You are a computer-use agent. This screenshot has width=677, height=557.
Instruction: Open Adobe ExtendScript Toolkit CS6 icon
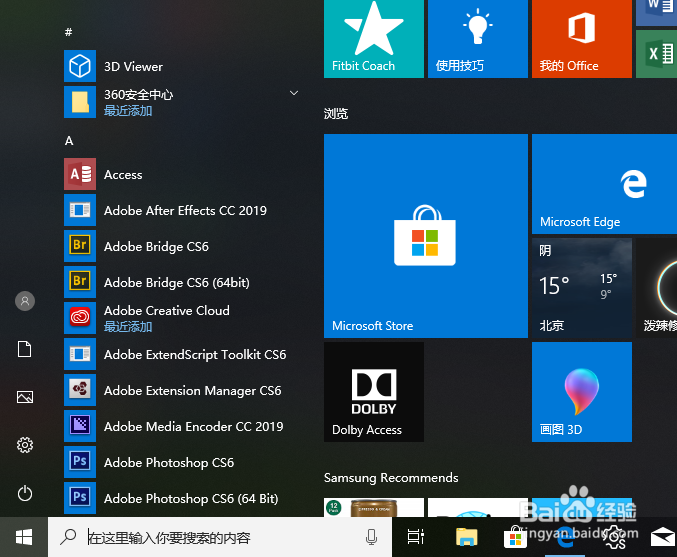point(80,354)
